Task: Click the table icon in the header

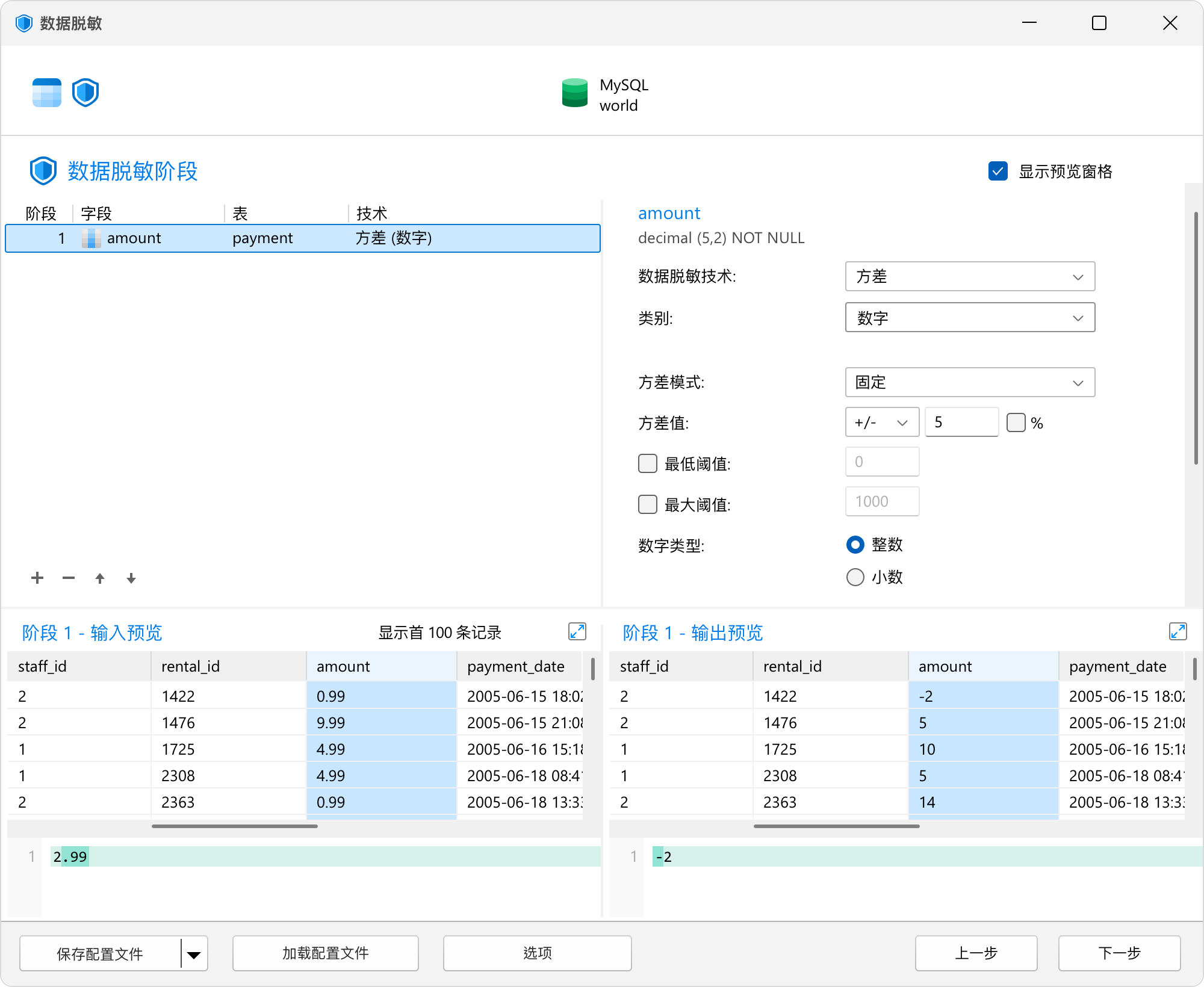Action: coord(47,93)
